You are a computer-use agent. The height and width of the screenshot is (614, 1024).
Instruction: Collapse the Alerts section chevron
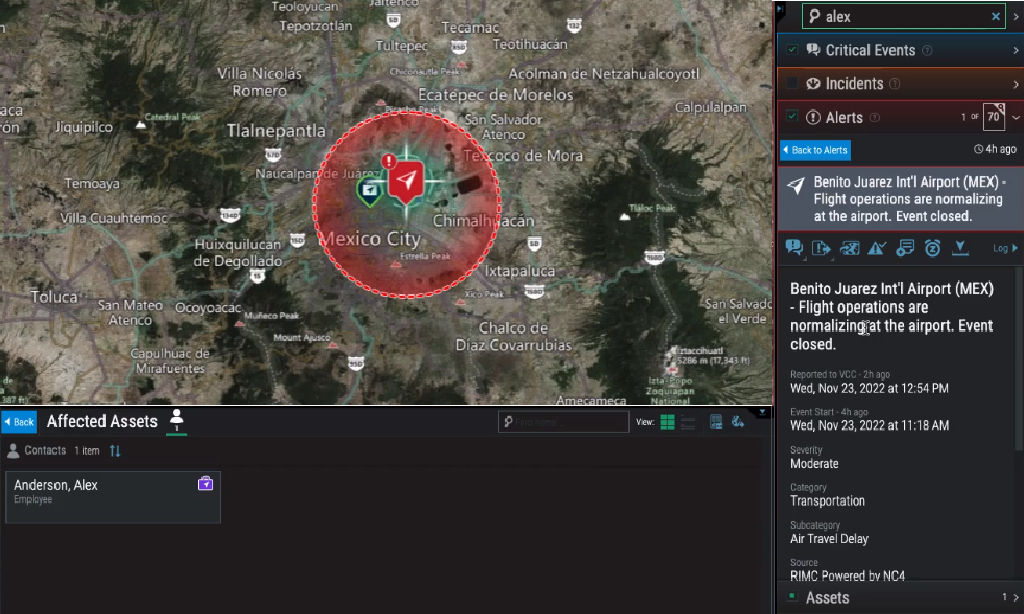(1016, 118)
